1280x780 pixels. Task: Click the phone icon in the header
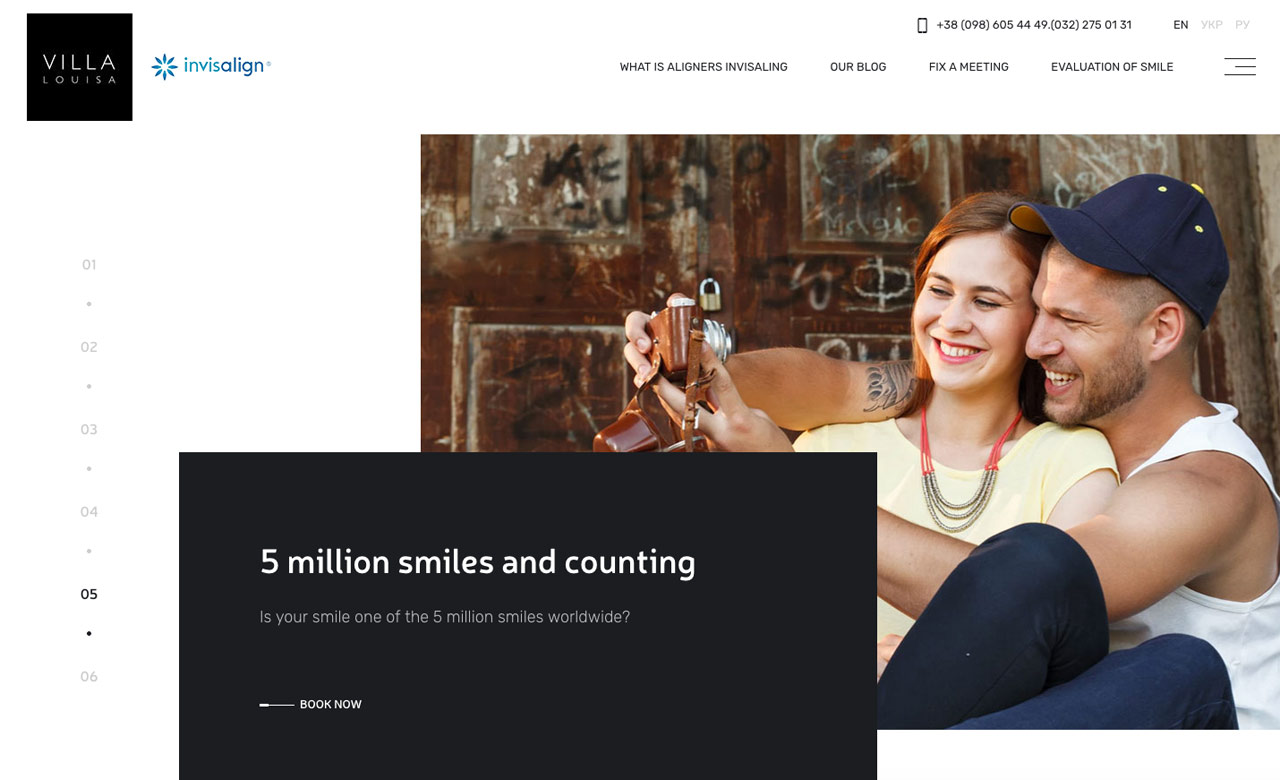click(922, 25)
